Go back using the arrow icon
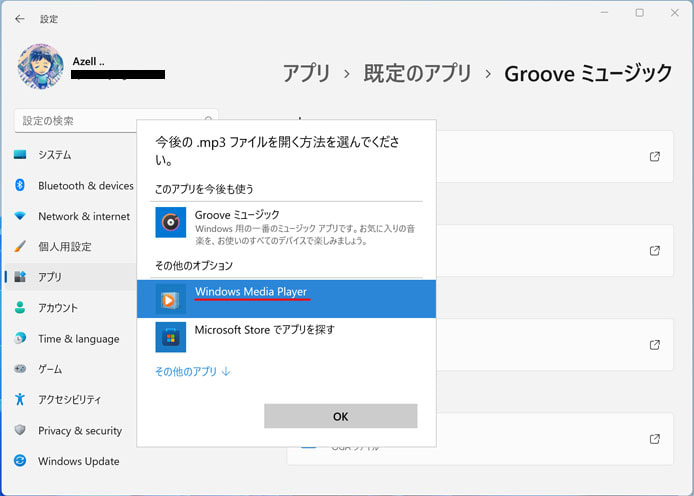Screen dimensions: 694x496 19,19
